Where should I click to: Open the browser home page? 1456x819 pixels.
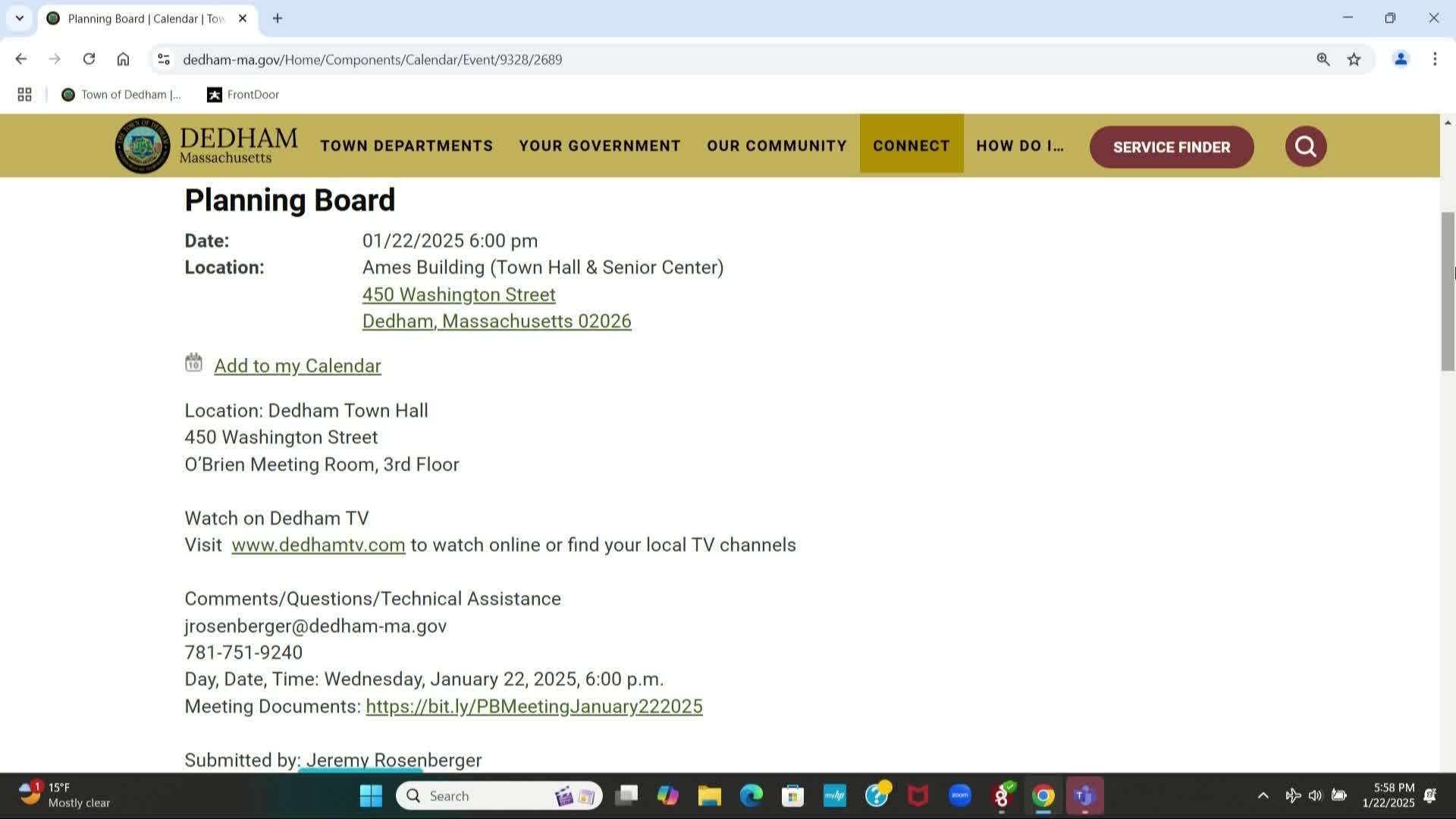click(x=123, y=59)
